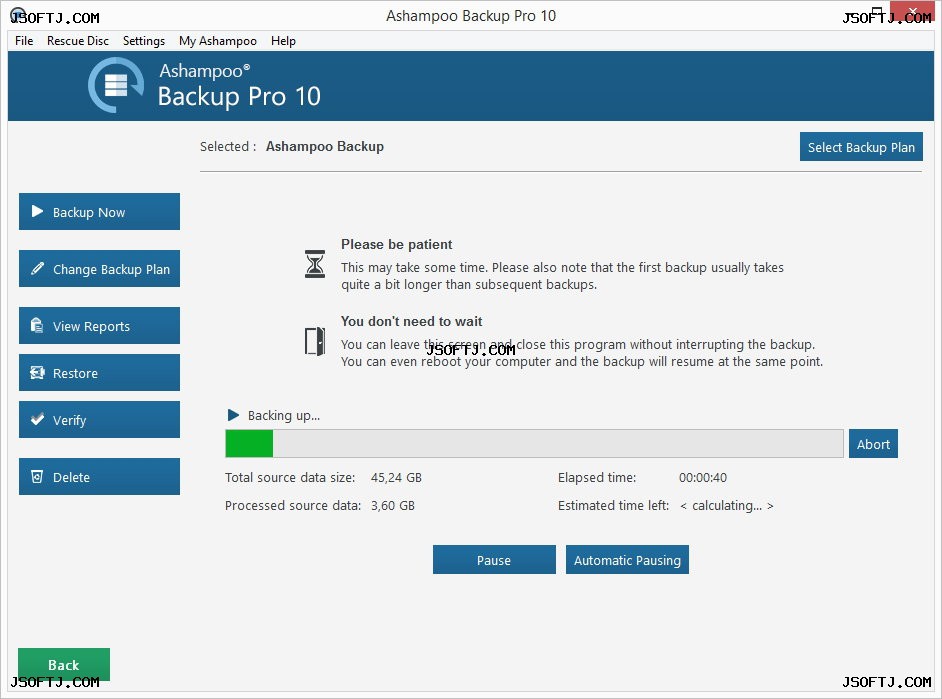Choose the Restore option
This screenshot has height=699, width=942.
point(99,373)
